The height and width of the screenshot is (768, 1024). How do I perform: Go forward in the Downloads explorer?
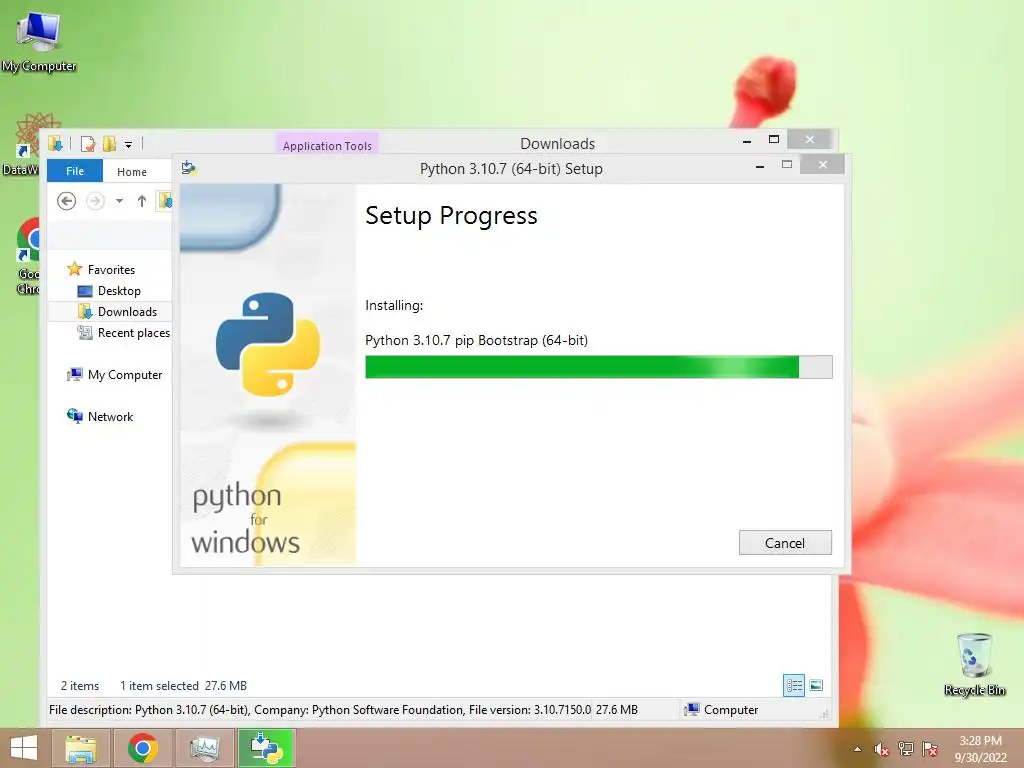(x=95, y=201)
